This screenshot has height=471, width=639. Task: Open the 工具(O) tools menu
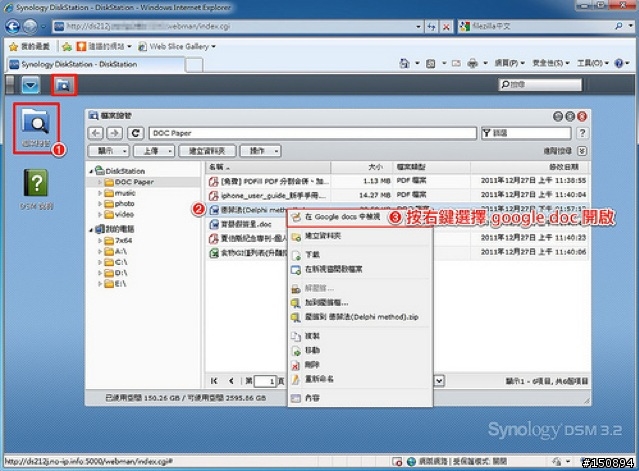click(593, 63)
